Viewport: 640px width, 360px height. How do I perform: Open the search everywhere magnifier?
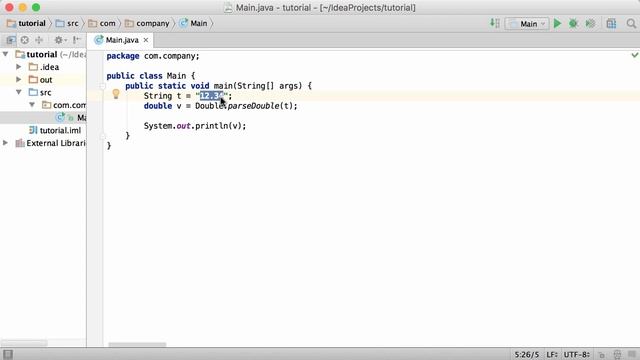click(x=631, y=24)
